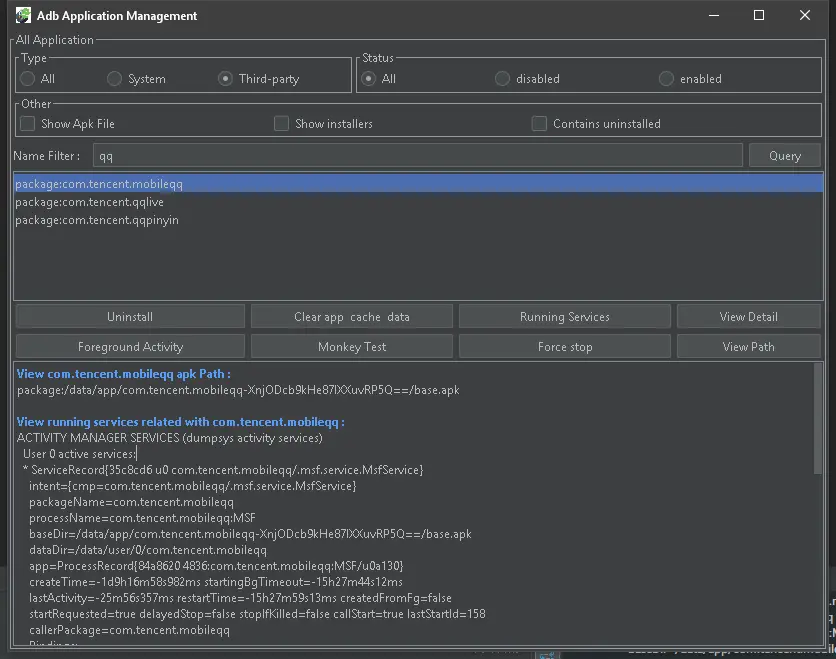The height and width of the screenshot is (659, 836).
Task: Select the Third-party type radio button
Action: [225, 79]
